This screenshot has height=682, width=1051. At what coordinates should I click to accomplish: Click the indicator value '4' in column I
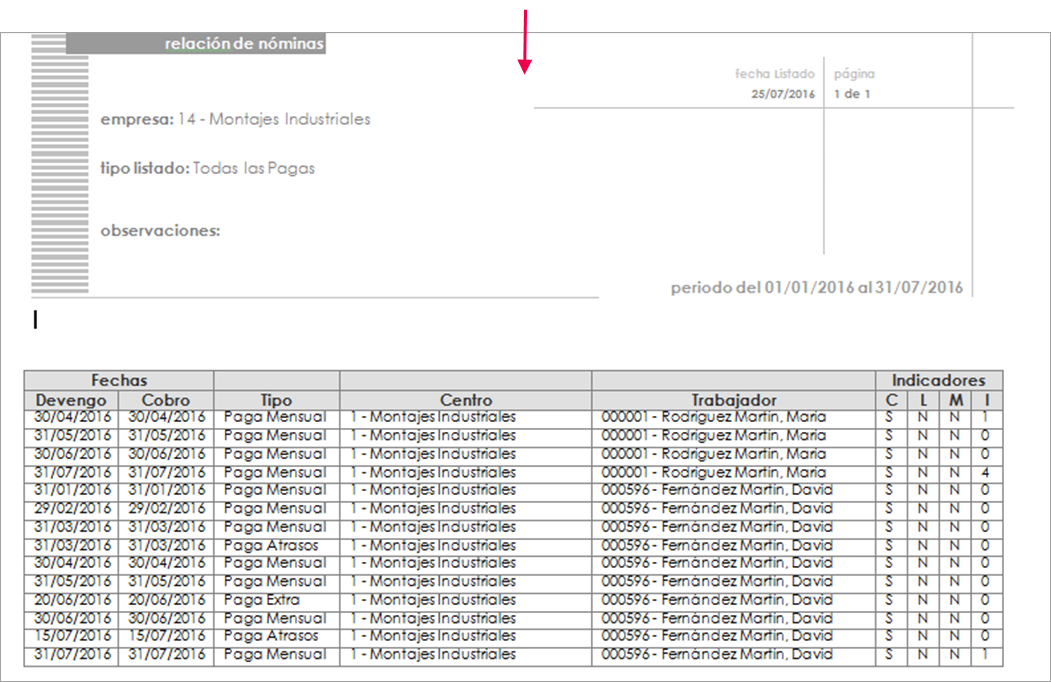pyautogui.click(x=985, y=472)
